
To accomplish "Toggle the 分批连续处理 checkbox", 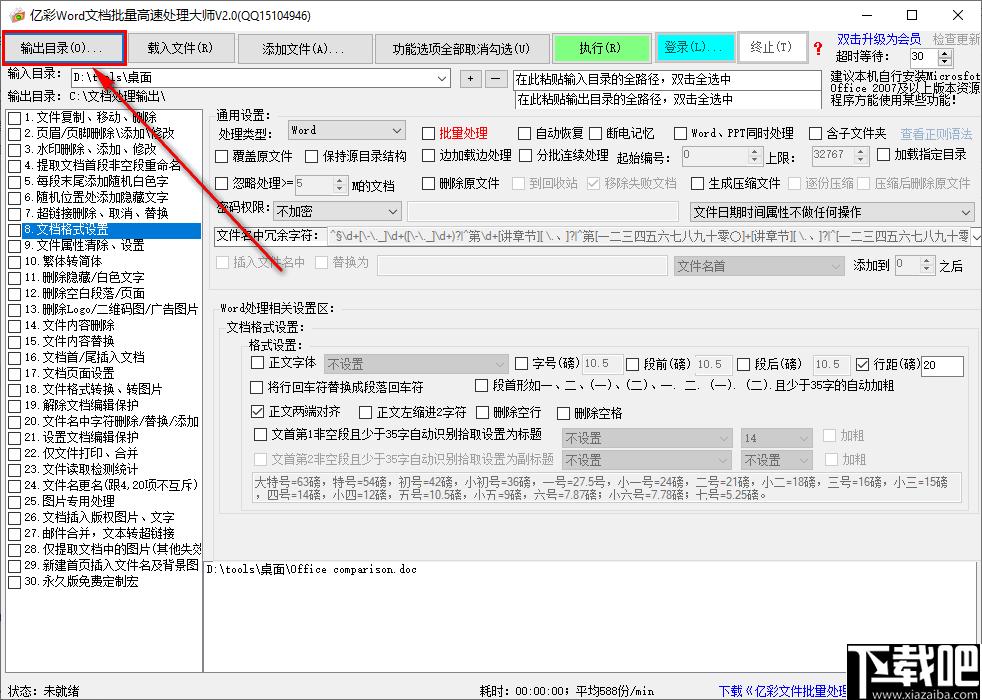I will (x=526, y=155).
